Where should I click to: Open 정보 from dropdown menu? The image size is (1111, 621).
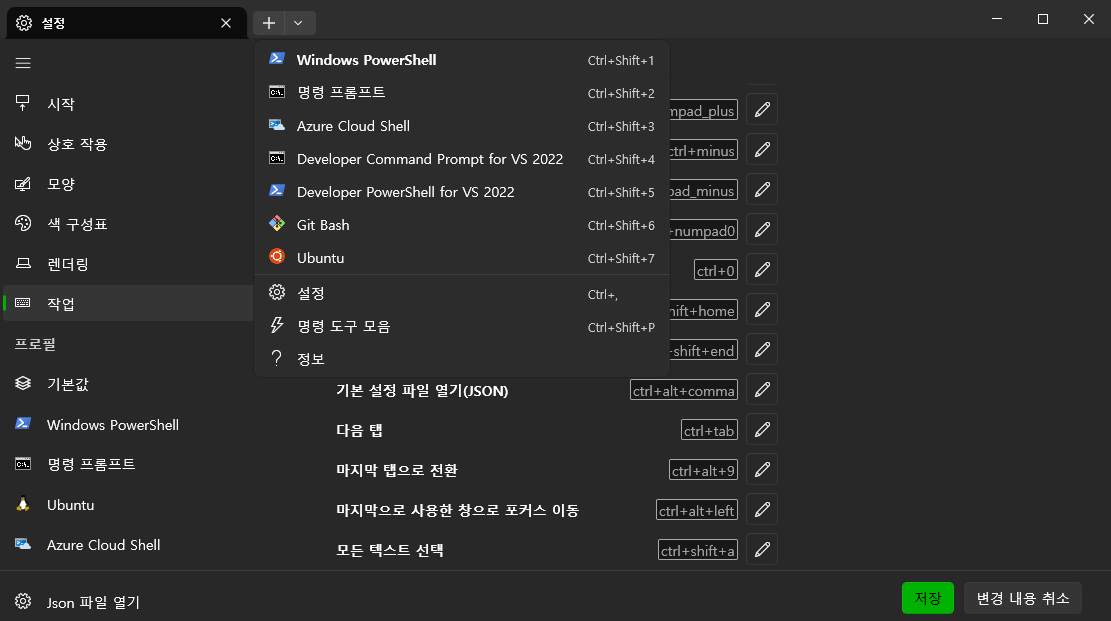click(462, 359)
